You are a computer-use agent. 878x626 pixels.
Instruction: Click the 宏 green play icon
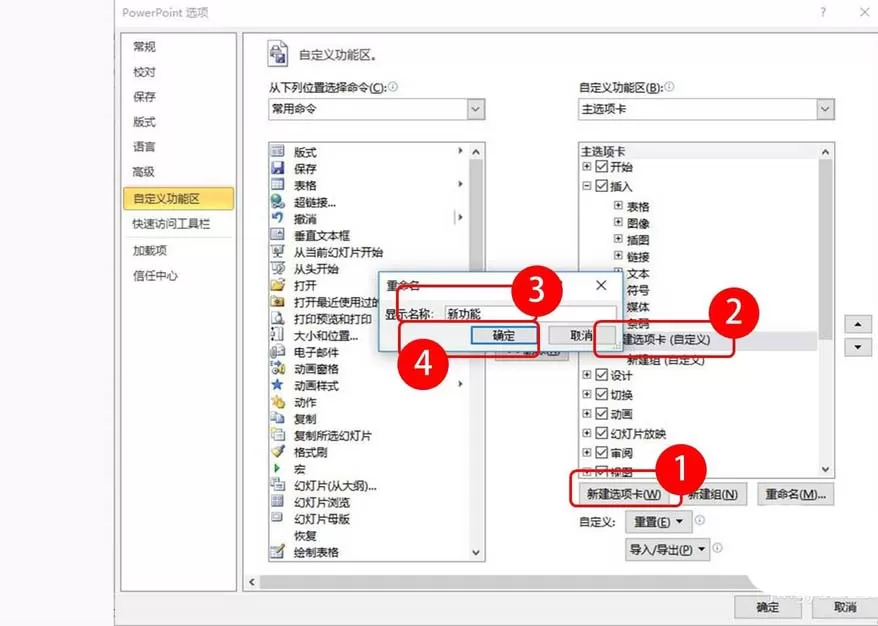point(277,468)
